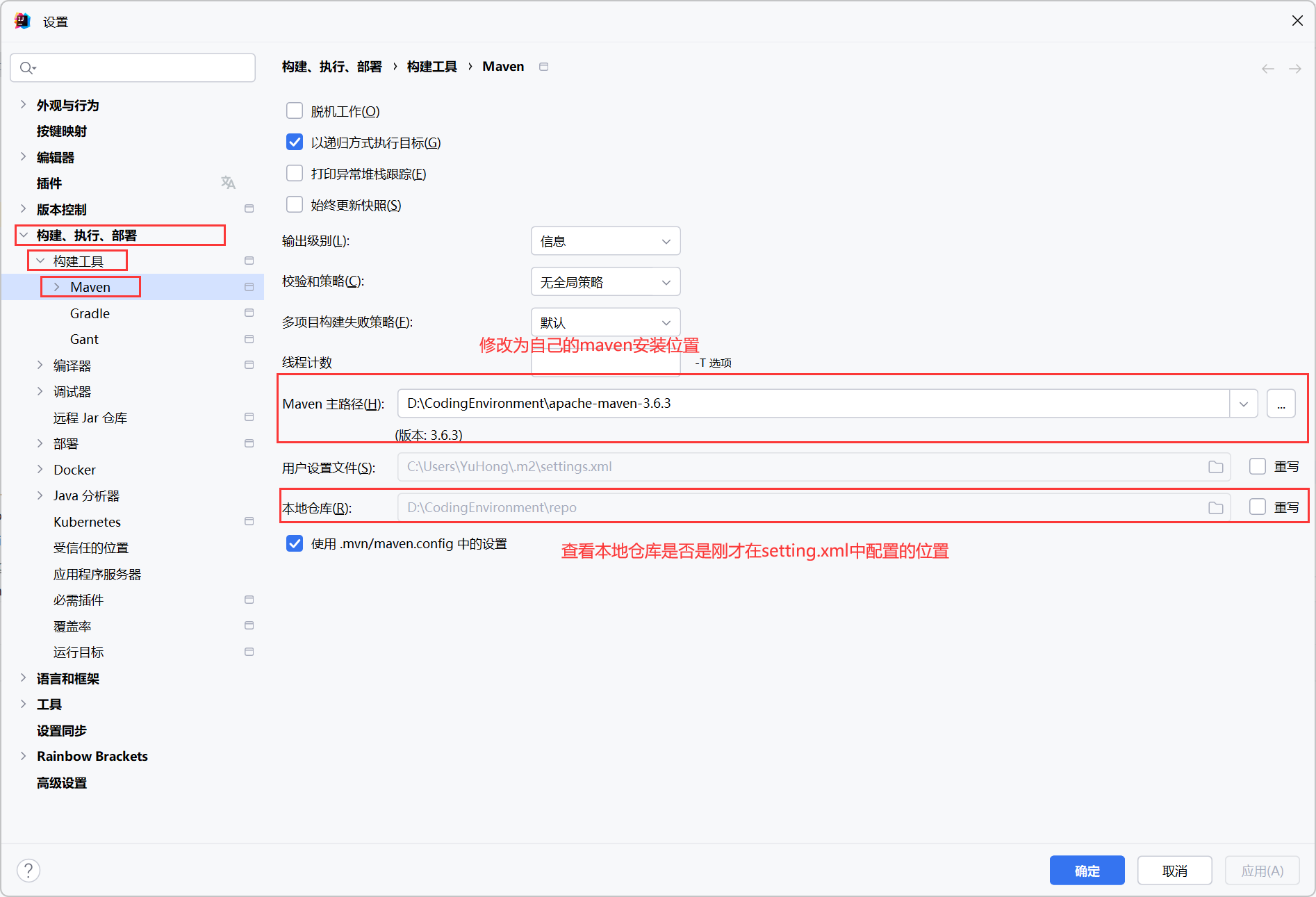This screenshot has height=897, width=1316.
Task: Click project-level icon next to 部署
Action: coord(249,443)
